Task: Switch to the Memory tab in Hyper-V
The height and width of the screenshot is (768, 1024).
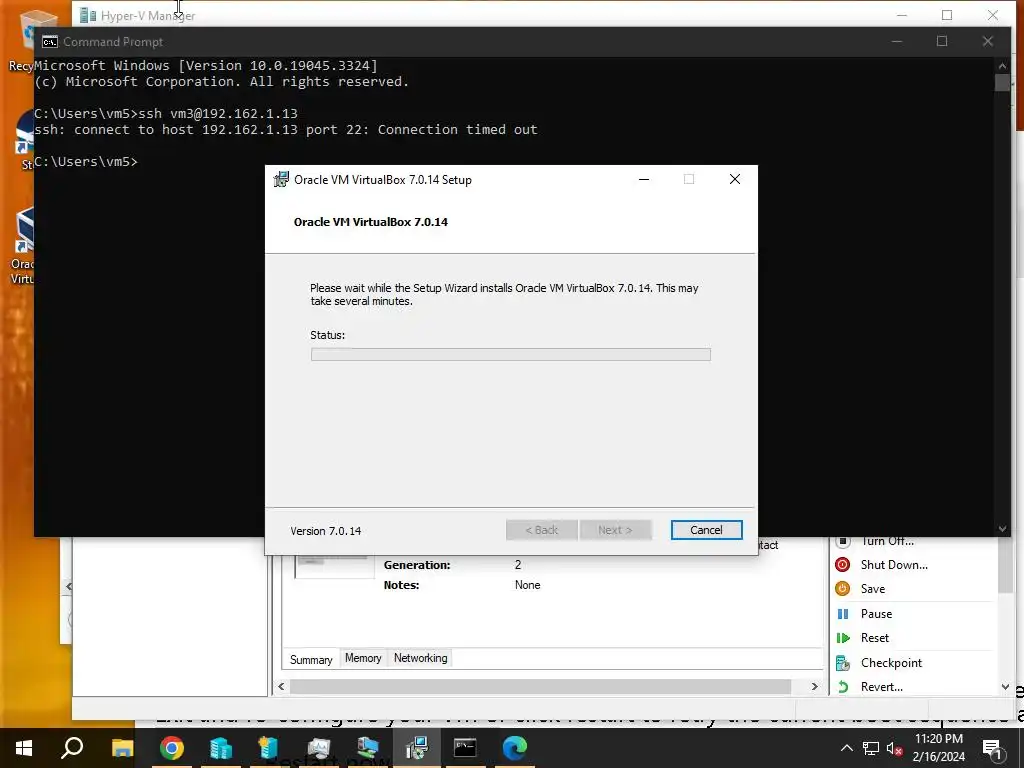Action: 363,658
